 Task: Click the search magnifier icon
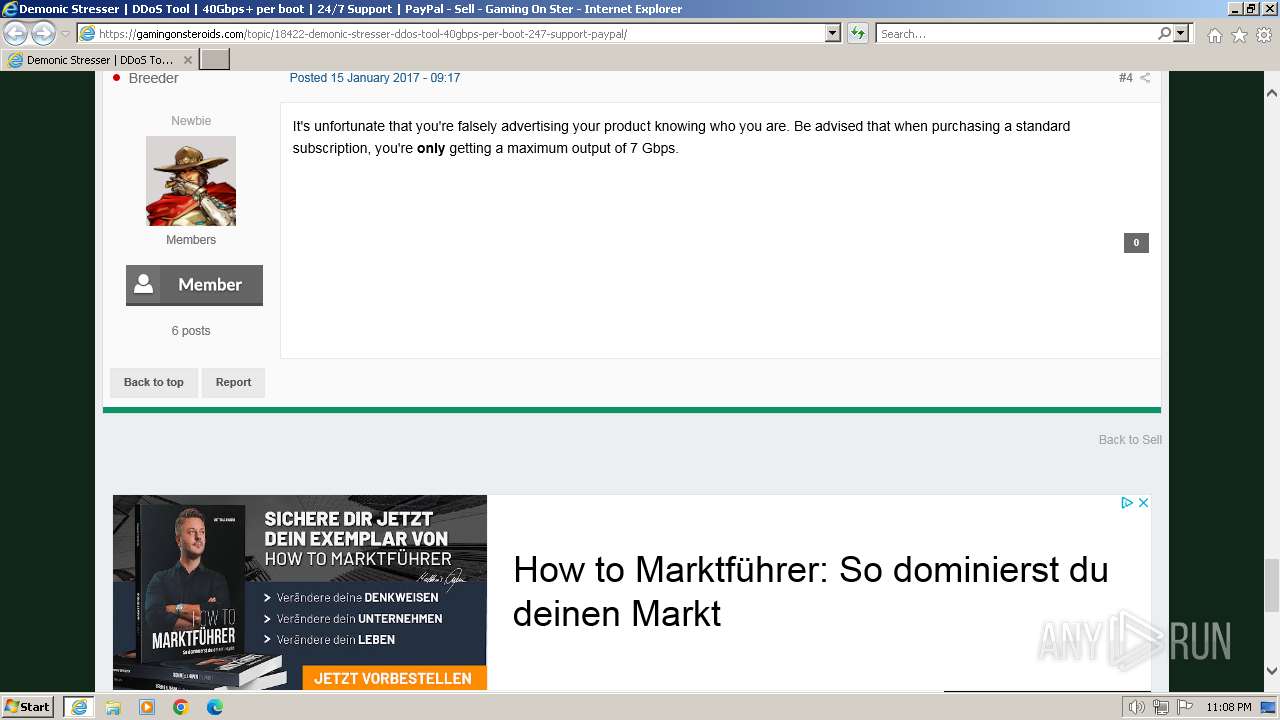1164,34
